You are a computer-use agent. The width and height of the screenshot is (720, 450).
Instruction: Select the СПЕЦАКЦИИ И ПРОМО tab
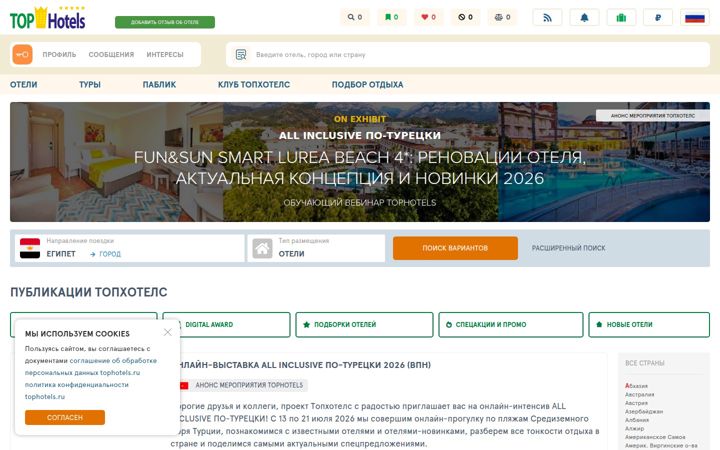(511, 325)
